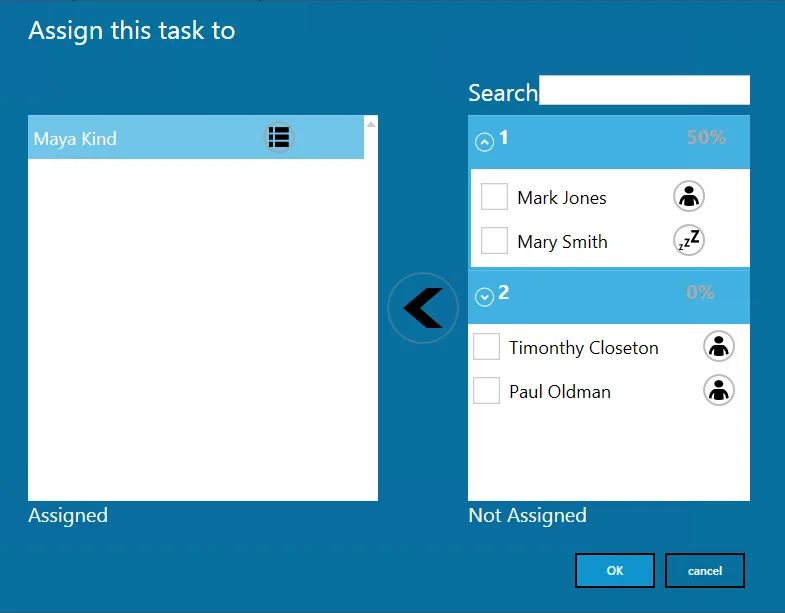
Task: Click the 0% value on group 2 header
Action: point(700,292)
